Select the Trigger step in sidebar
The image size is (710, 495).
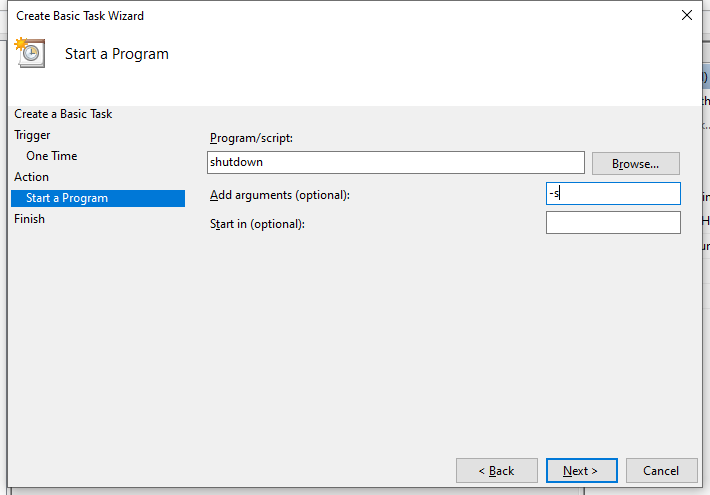click(x=32, y=135)
